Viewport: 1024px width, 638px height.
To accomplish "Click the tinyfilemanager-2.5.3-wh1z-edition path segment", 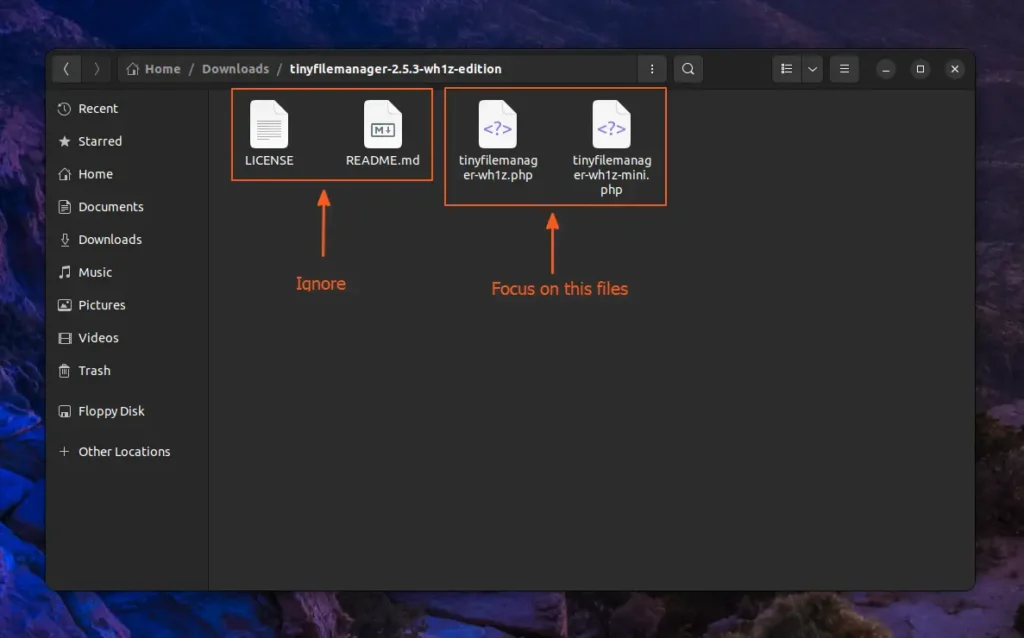I will pyautogui.click(x=395, y=69).
